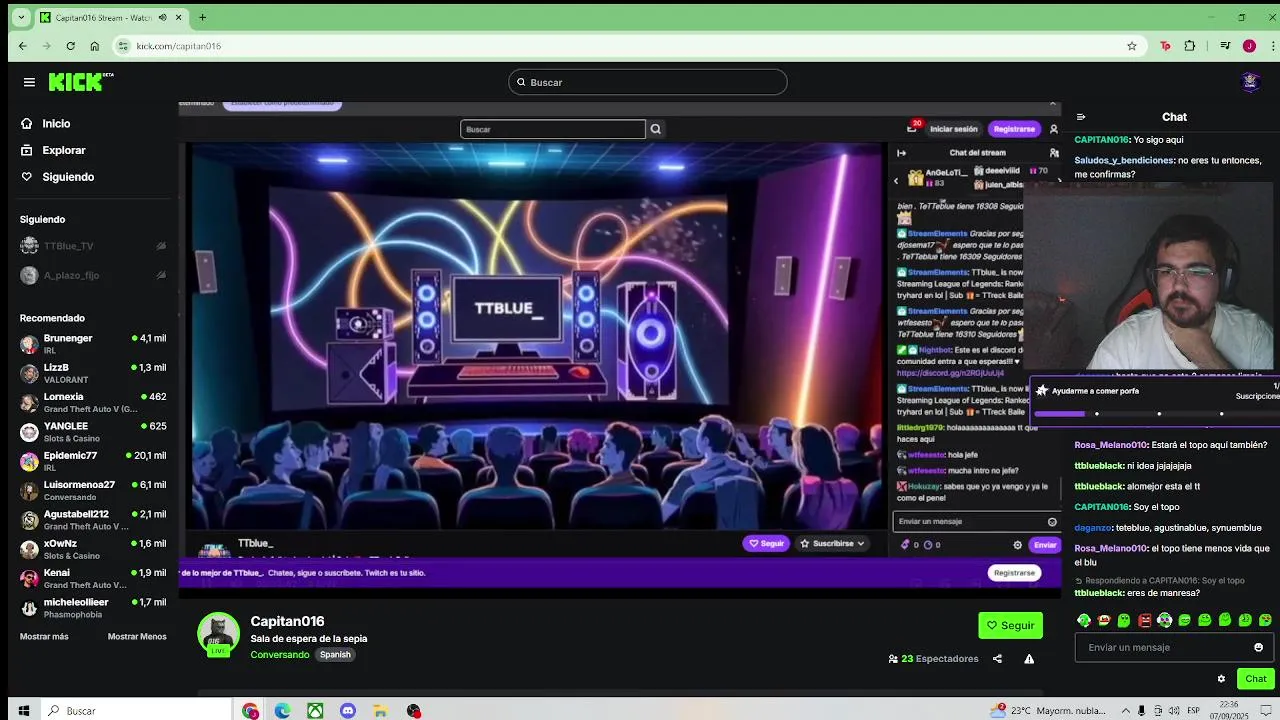This screenshot has width=1280, height=720.
Task: Click Mostrar Menos in sidebar
Action: click(137, 636)
